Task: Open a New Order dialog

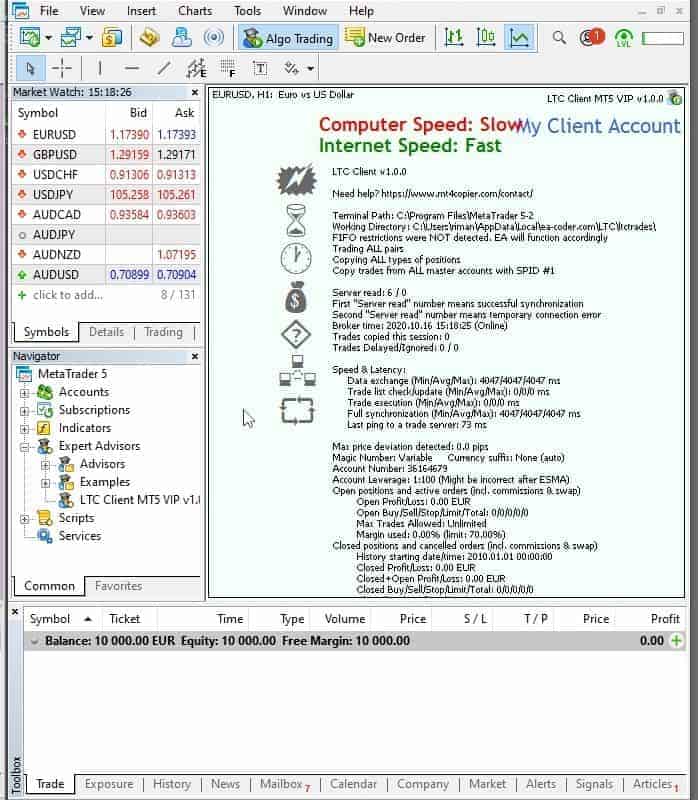Action: coord(385,38)
